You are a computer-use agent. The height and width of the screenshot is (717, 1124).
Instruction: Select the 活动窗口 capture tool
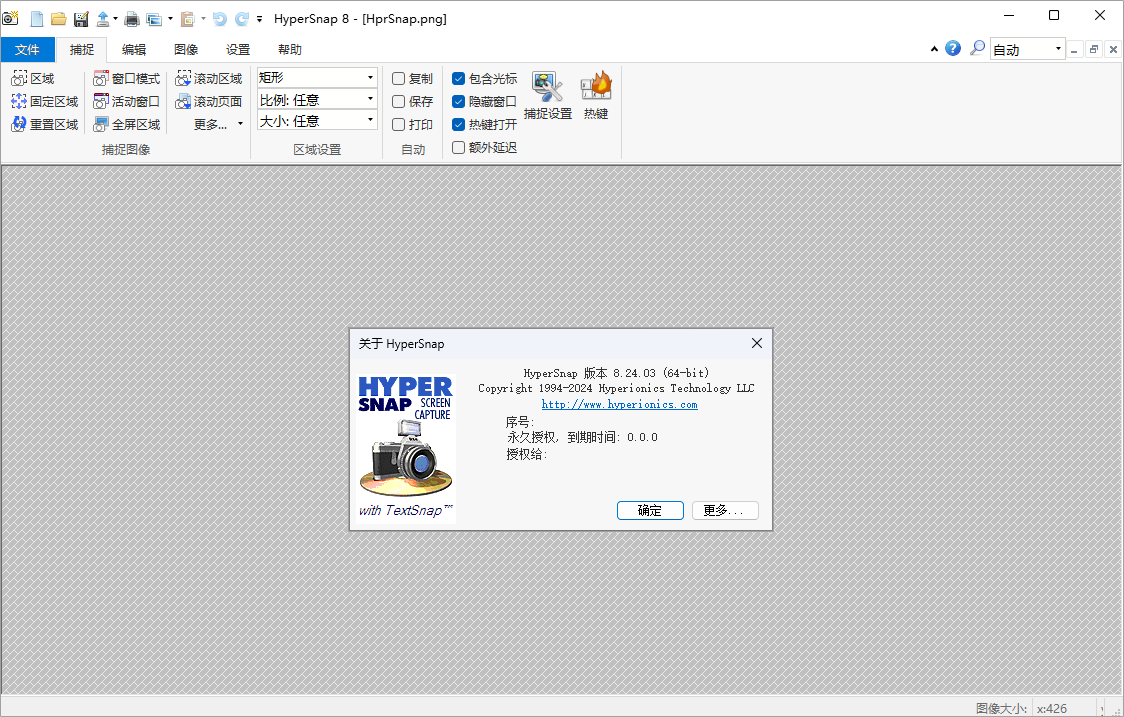point(127,101)
